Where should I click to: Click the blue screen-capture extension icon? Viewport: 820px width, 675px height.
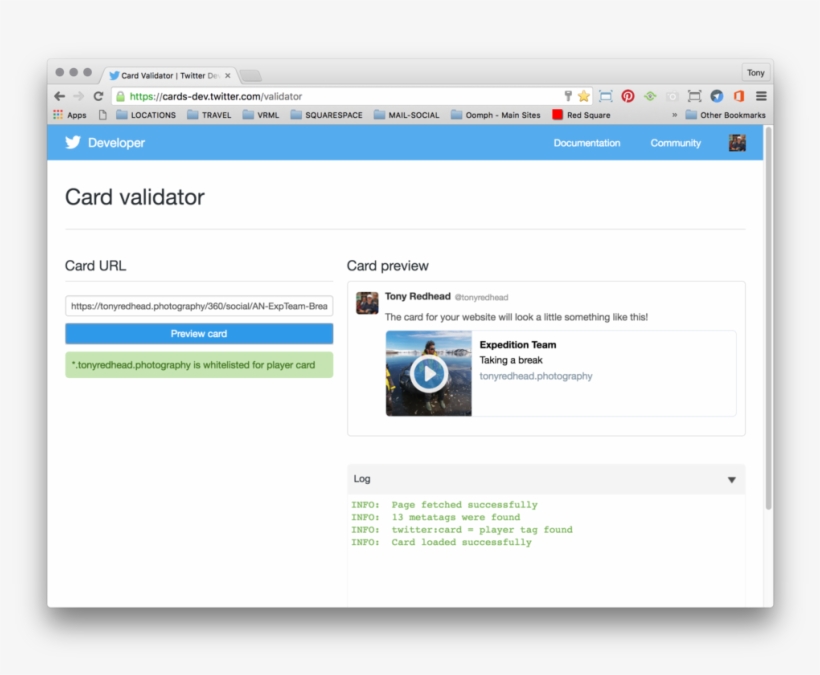click(606, 96)
